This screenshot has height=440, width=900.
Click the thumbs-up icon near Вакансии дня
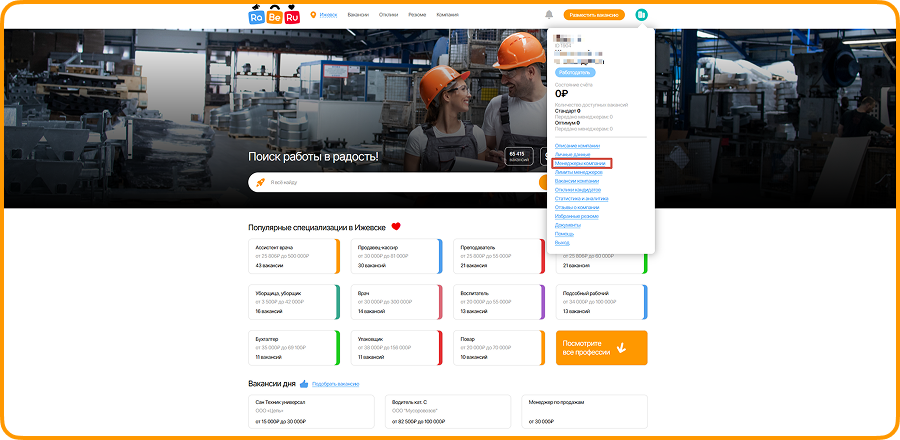coord(304,383)
